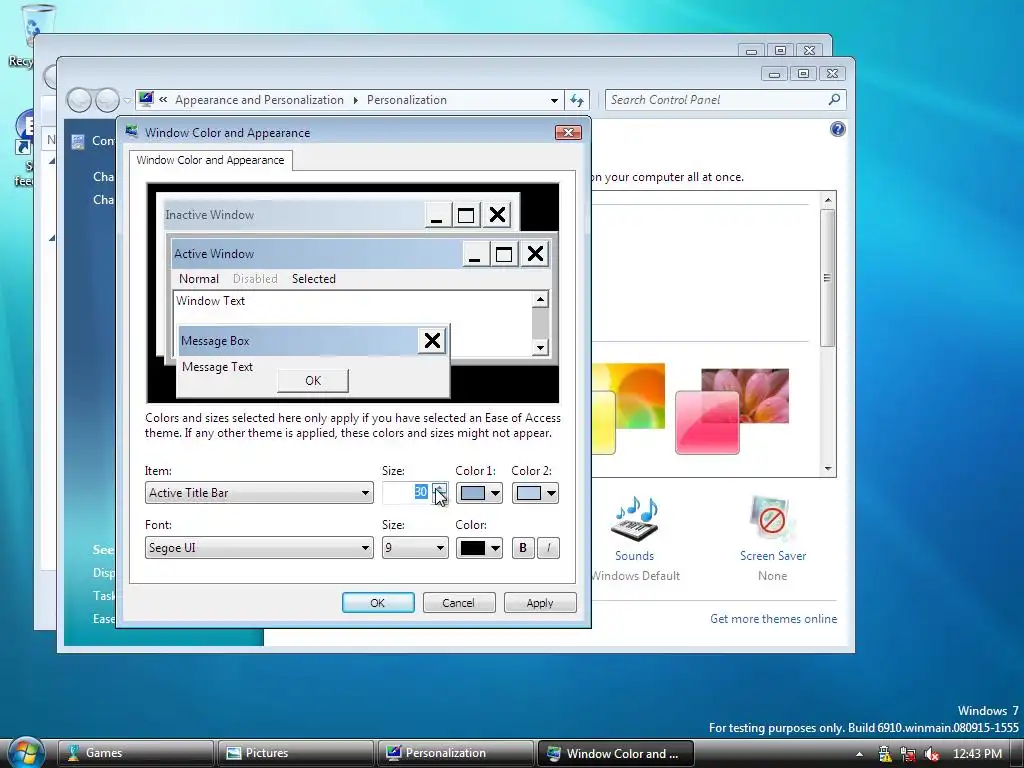Image resolution: width=1024 pixels, height=768 pixels.
Task: Click preview Message Box close X icon
Action: click(432, 340)
